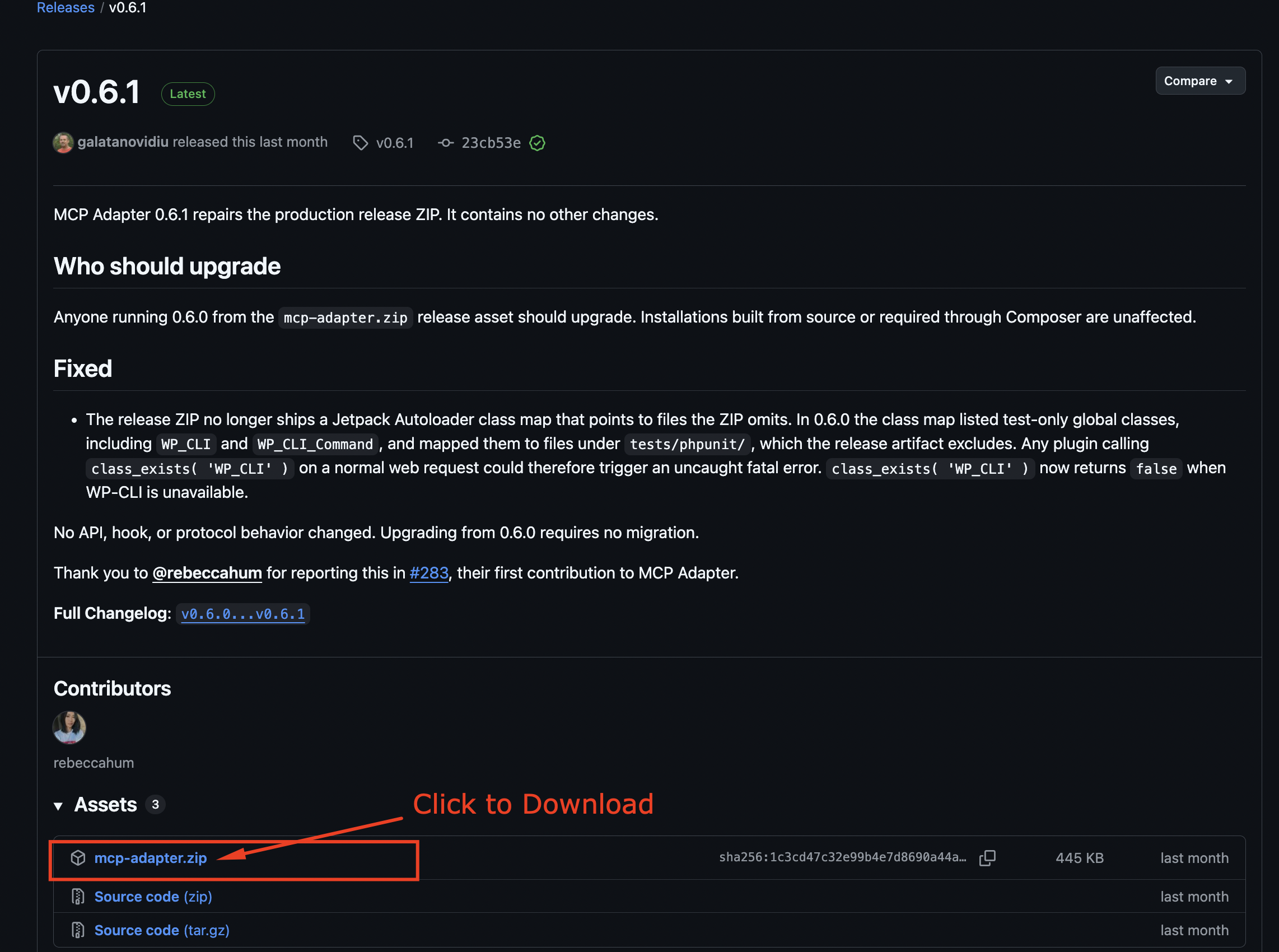
Task: Collapse the Assets section
Action: 58,806
